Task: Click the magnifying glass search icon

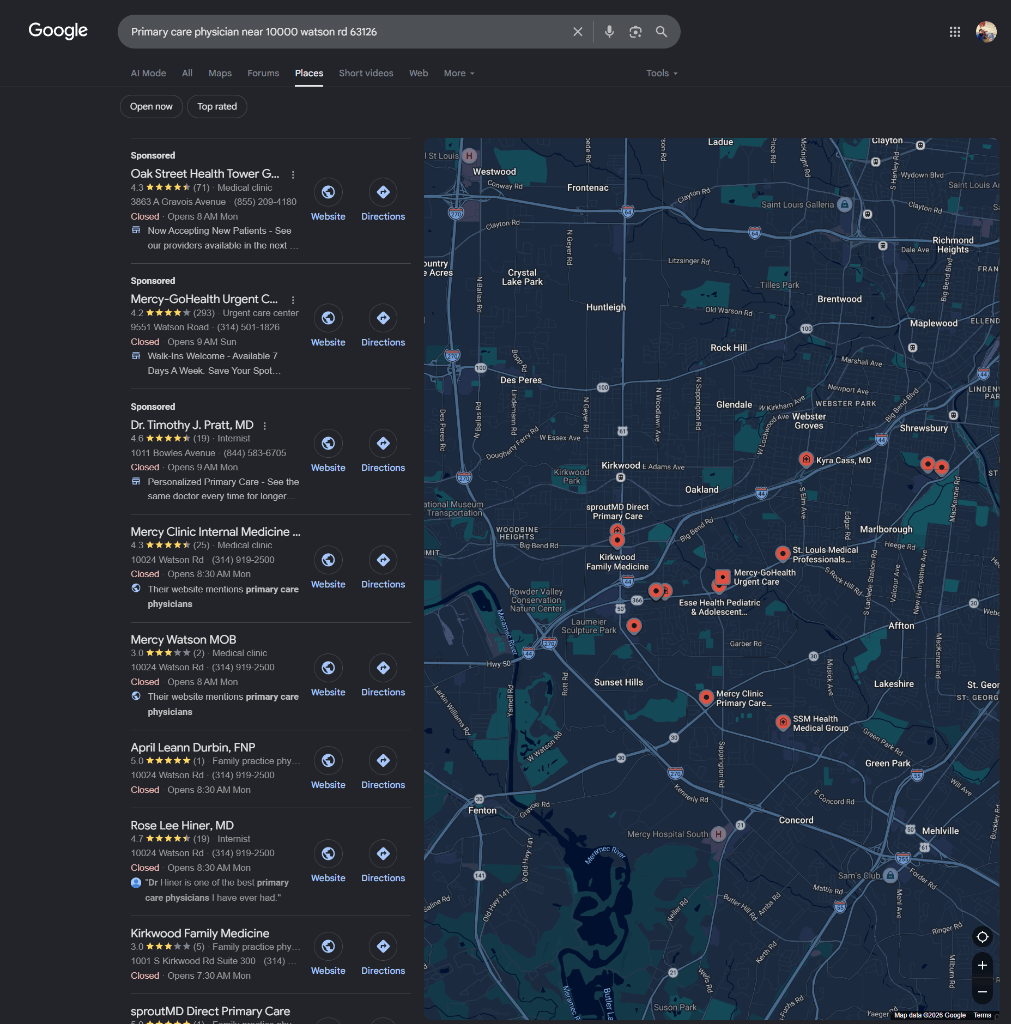Action: tap(661, 32)
